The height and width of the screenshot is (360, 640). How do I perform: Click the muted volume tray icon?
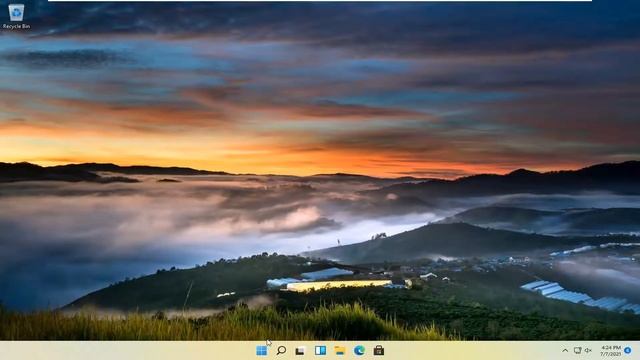tap(588, 351)
